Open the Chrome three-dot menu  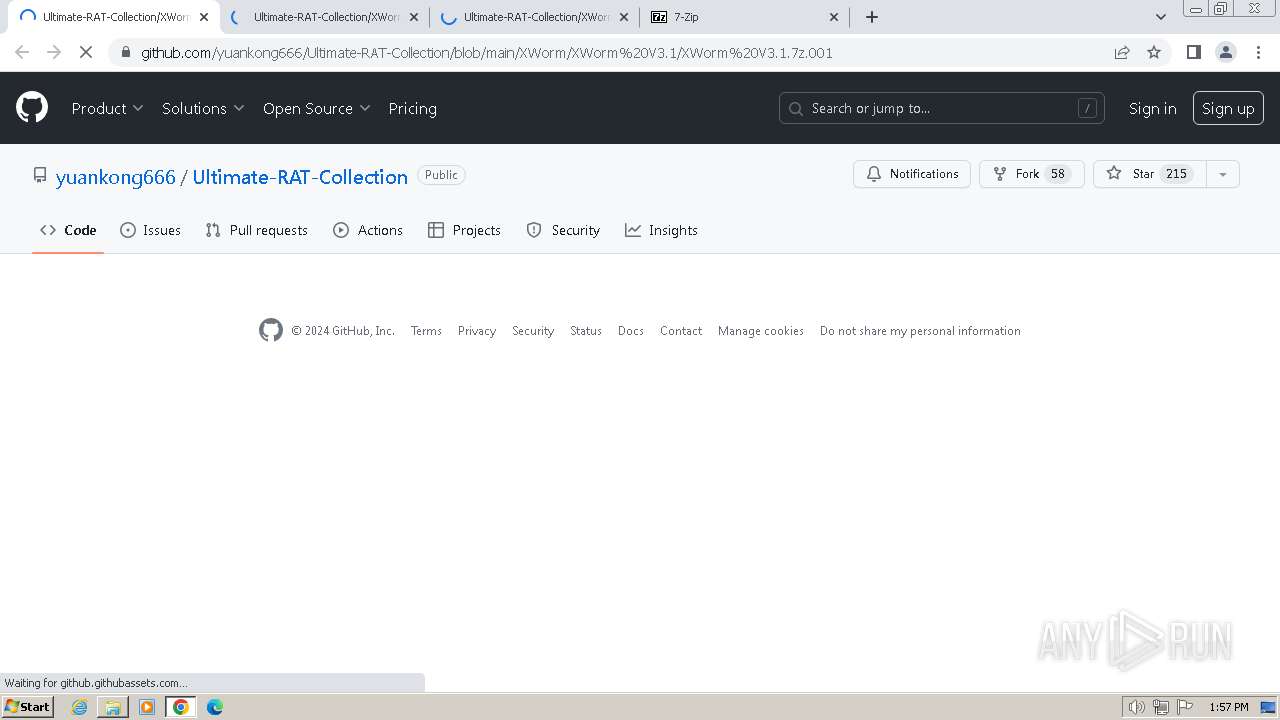click(1257, 52)
